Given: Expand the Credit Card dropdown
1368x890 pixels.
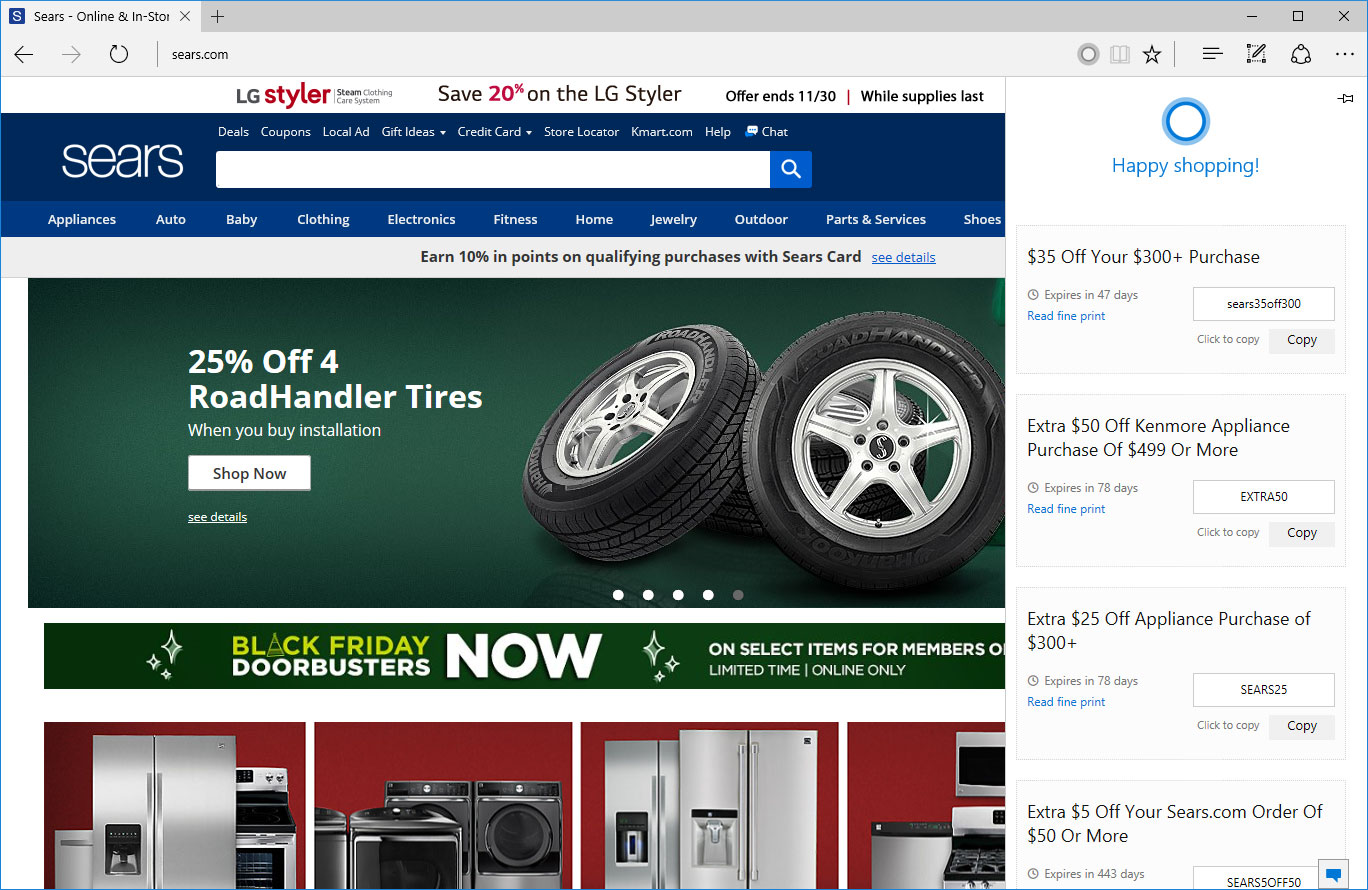Looking at the screenshot, I should tap(495, 131).
